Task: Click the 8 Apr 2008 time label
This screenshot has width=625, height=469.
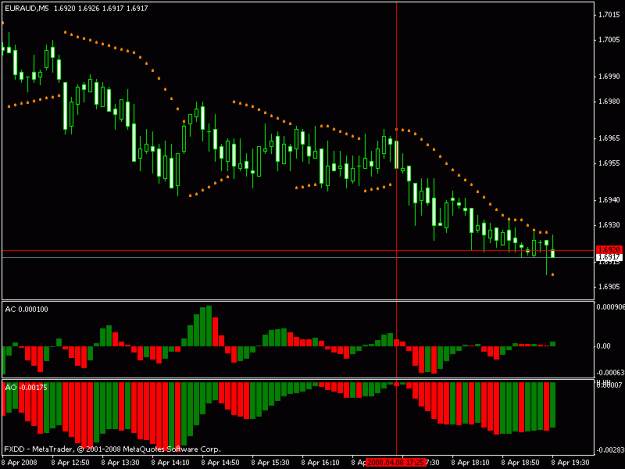Action: (x=19, y=463)
